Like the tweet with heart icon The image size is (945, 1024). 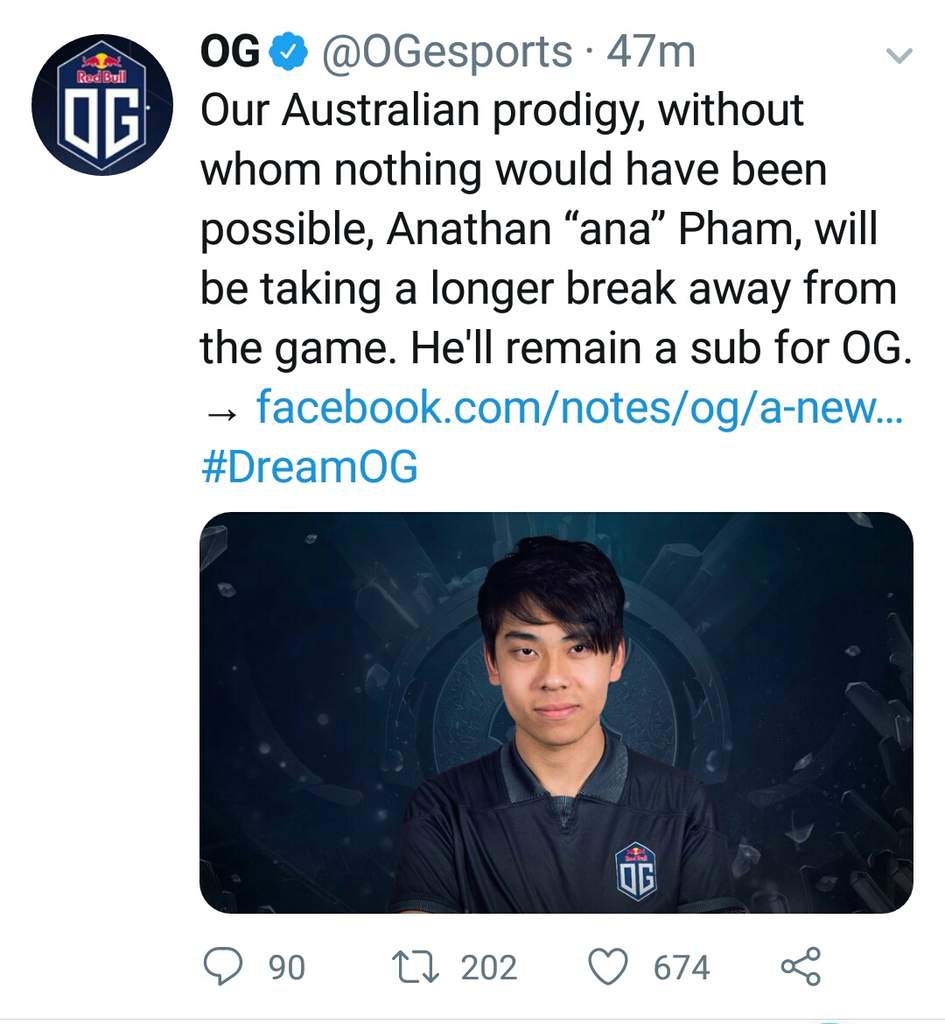click(608, 967)
